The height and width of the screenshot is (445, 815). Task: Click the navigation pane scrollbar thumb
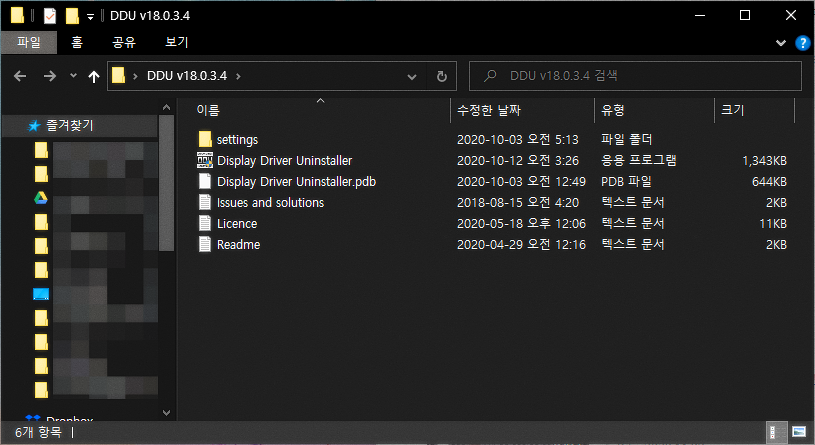[166, 183]
